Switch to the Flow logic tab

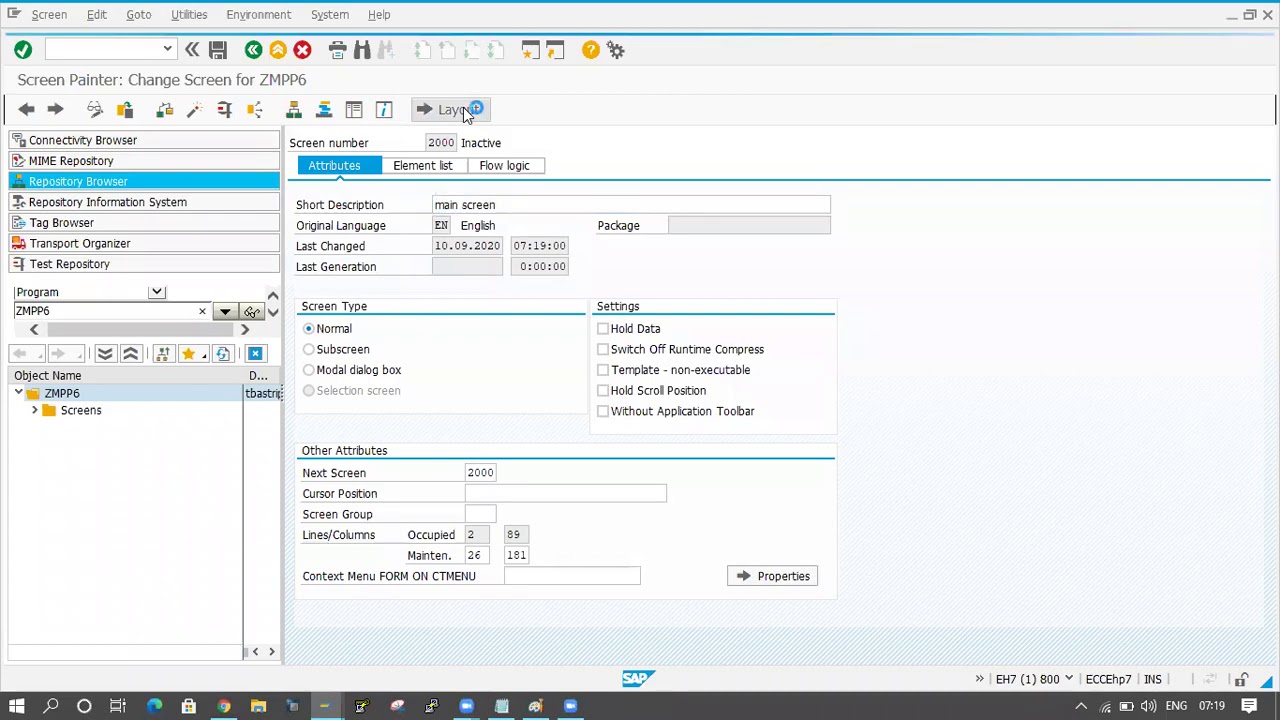coord(504,166)
